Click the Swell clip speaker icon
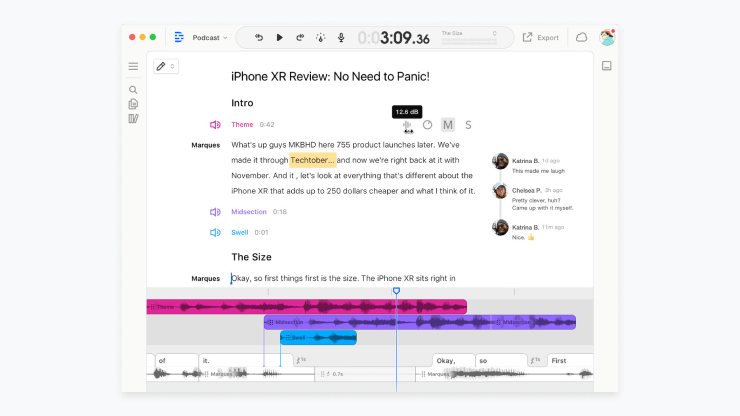The image size is (740, 416). (x=215, y=232)
